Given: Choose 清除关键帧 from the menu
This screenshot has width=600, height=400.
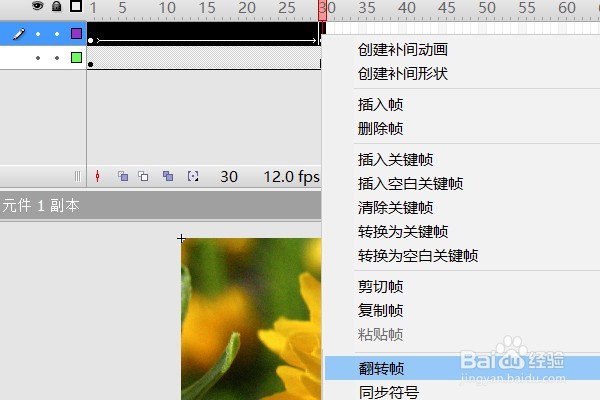Looking at the screenshot, I should tap(395, 208).
